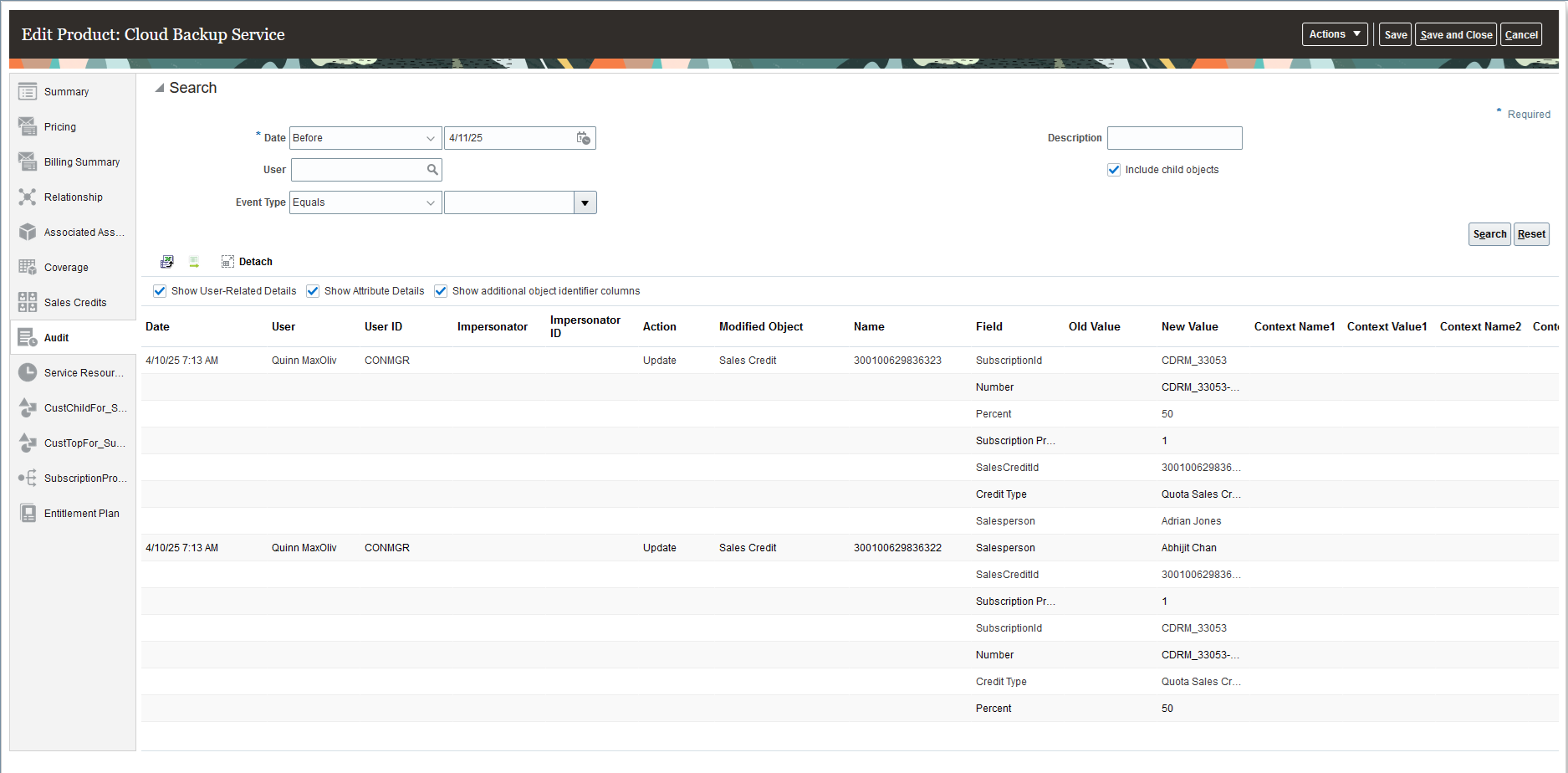The image size is (1568, 773).
Task: Click the Entitlement Plan icon
Action: pyautogui.click(x=28, y=513)
